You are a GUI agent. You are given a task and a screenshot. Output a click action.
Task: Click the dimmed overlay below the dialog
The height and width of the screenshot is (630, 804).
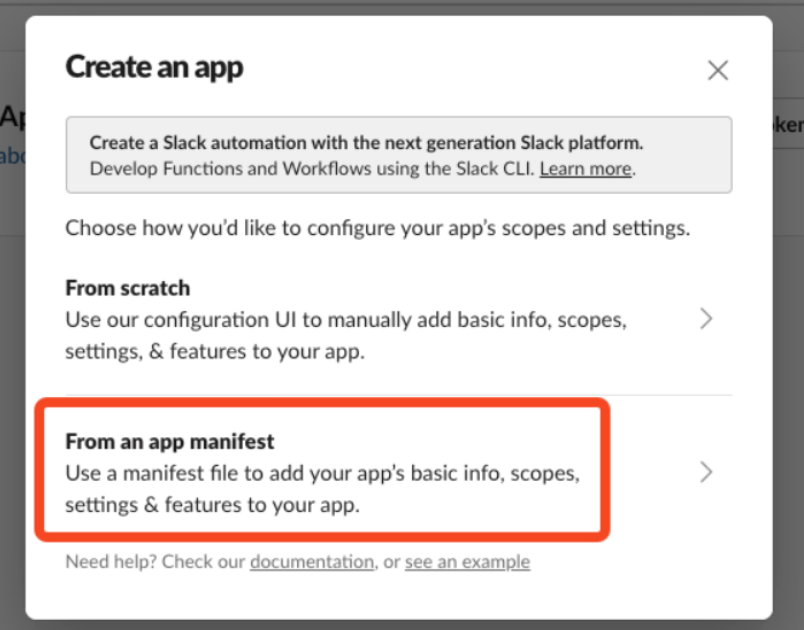pyautogui.click(x=400, y=624)
